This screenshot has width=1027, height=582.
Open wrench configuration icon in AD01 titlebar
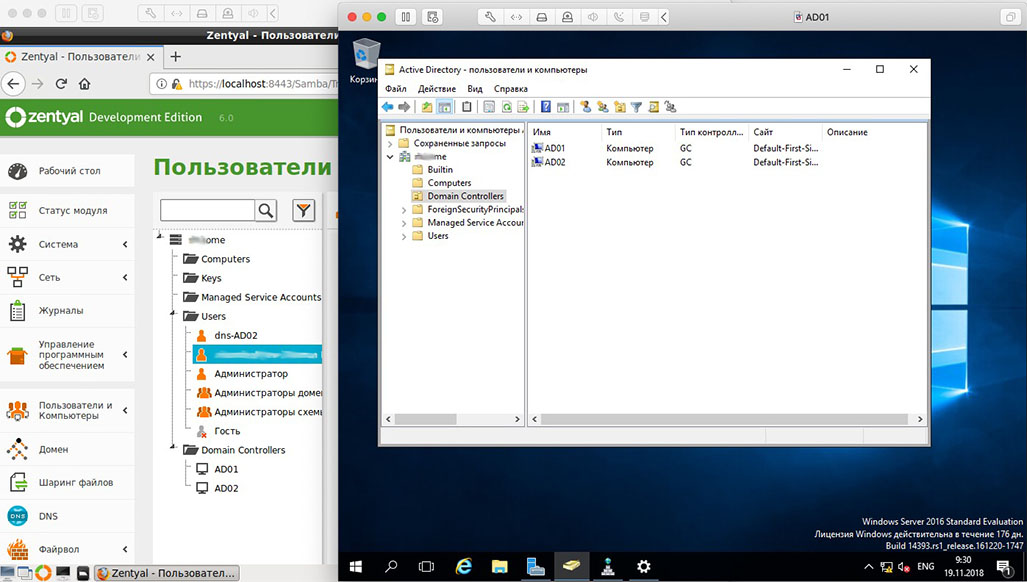[490, 17]
